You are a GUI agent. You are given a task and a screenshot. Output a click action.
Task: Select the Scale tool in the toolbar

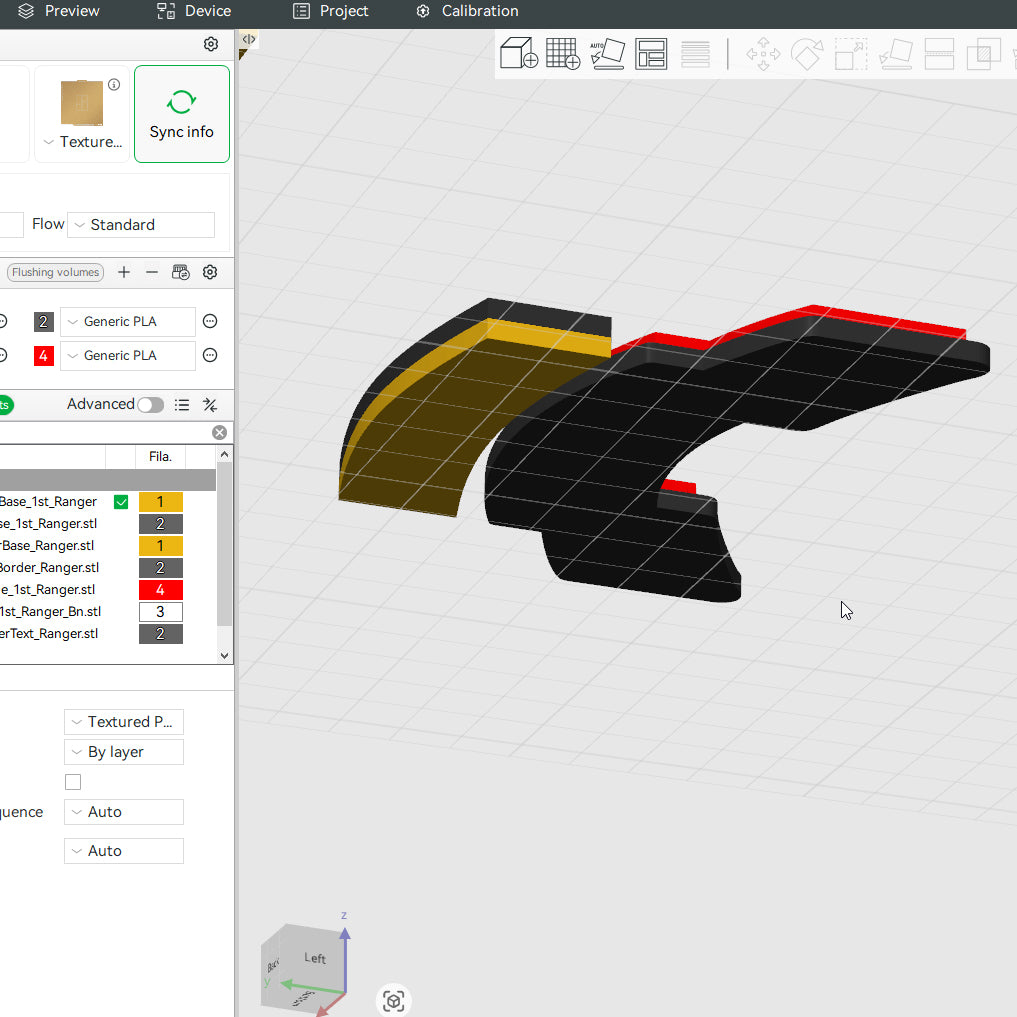[850, 55]
